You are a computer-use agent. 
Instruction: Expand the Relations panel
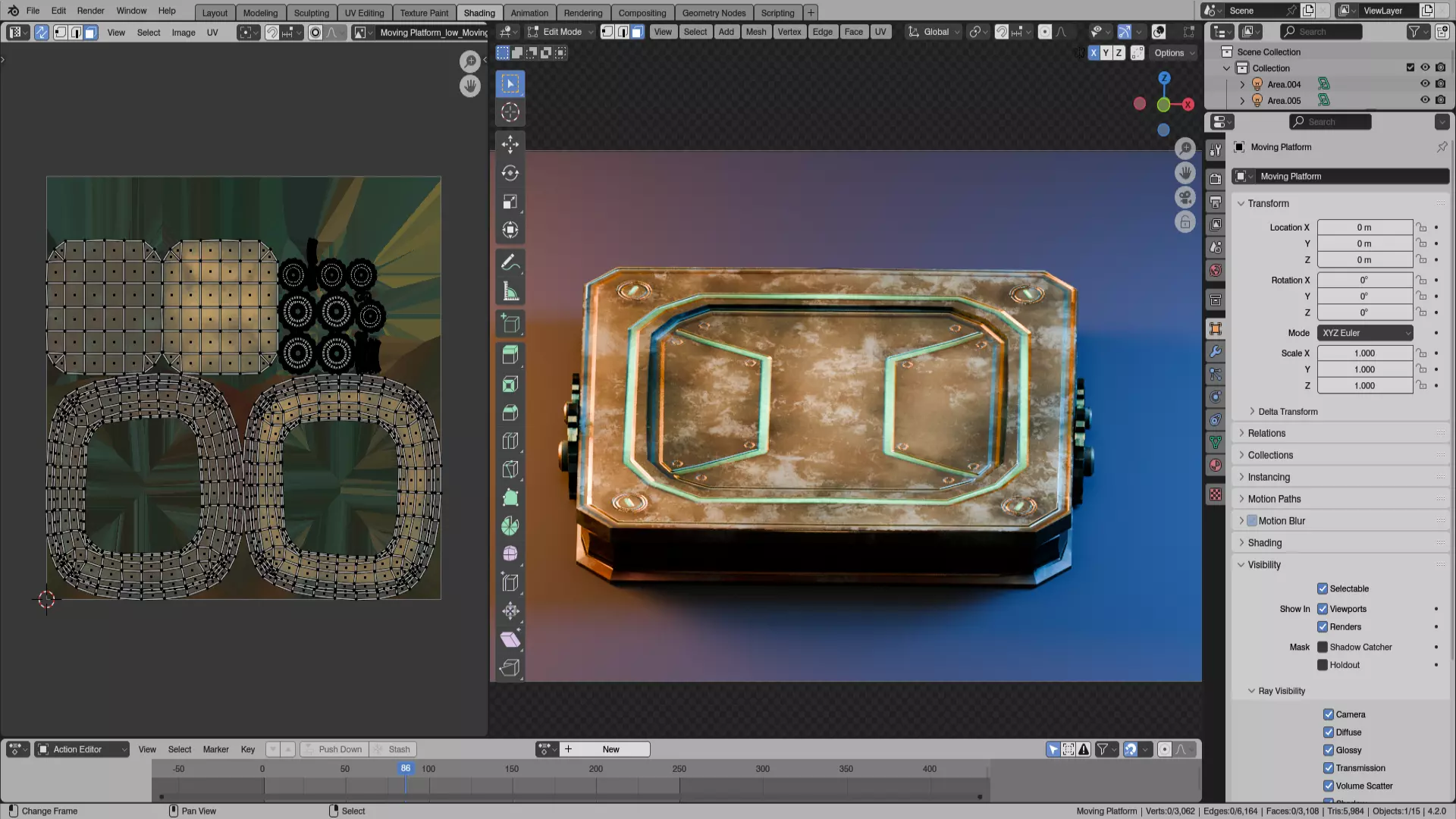click(1266, 433)
